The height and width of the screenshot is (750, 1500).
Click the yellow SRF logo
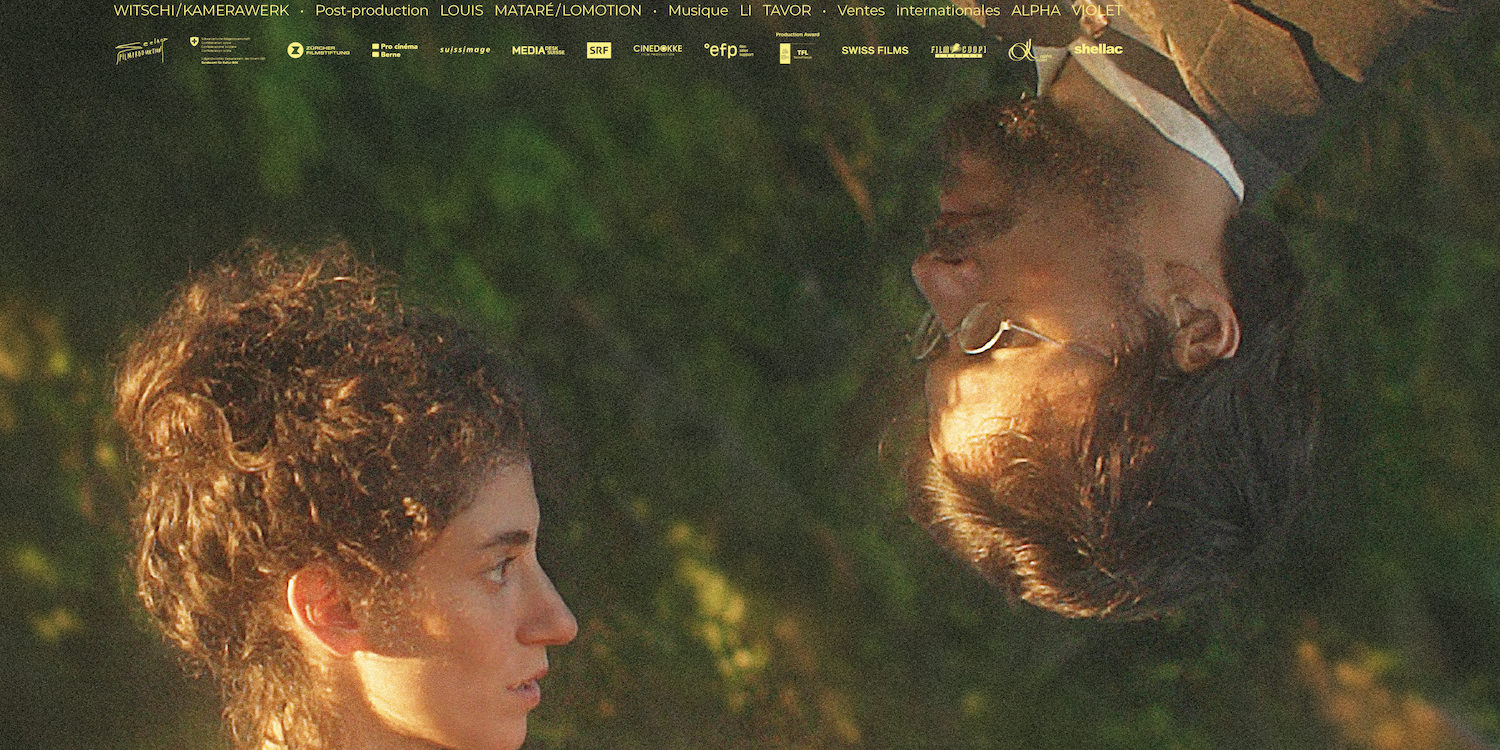(x=599, y=50)
